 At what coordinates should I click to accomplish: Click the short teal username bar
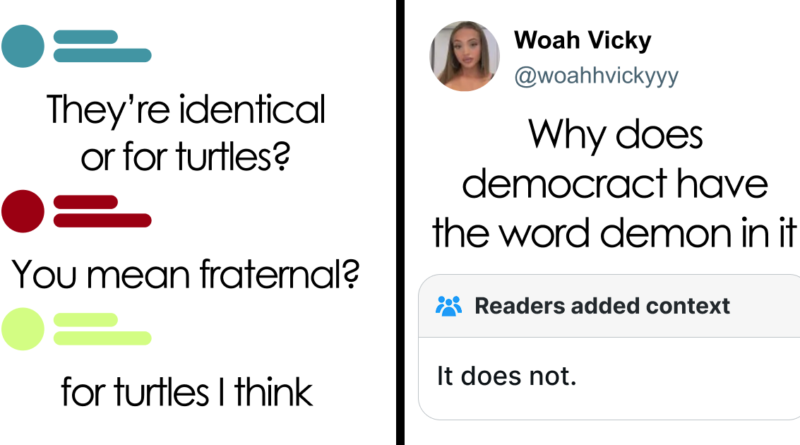84,37
